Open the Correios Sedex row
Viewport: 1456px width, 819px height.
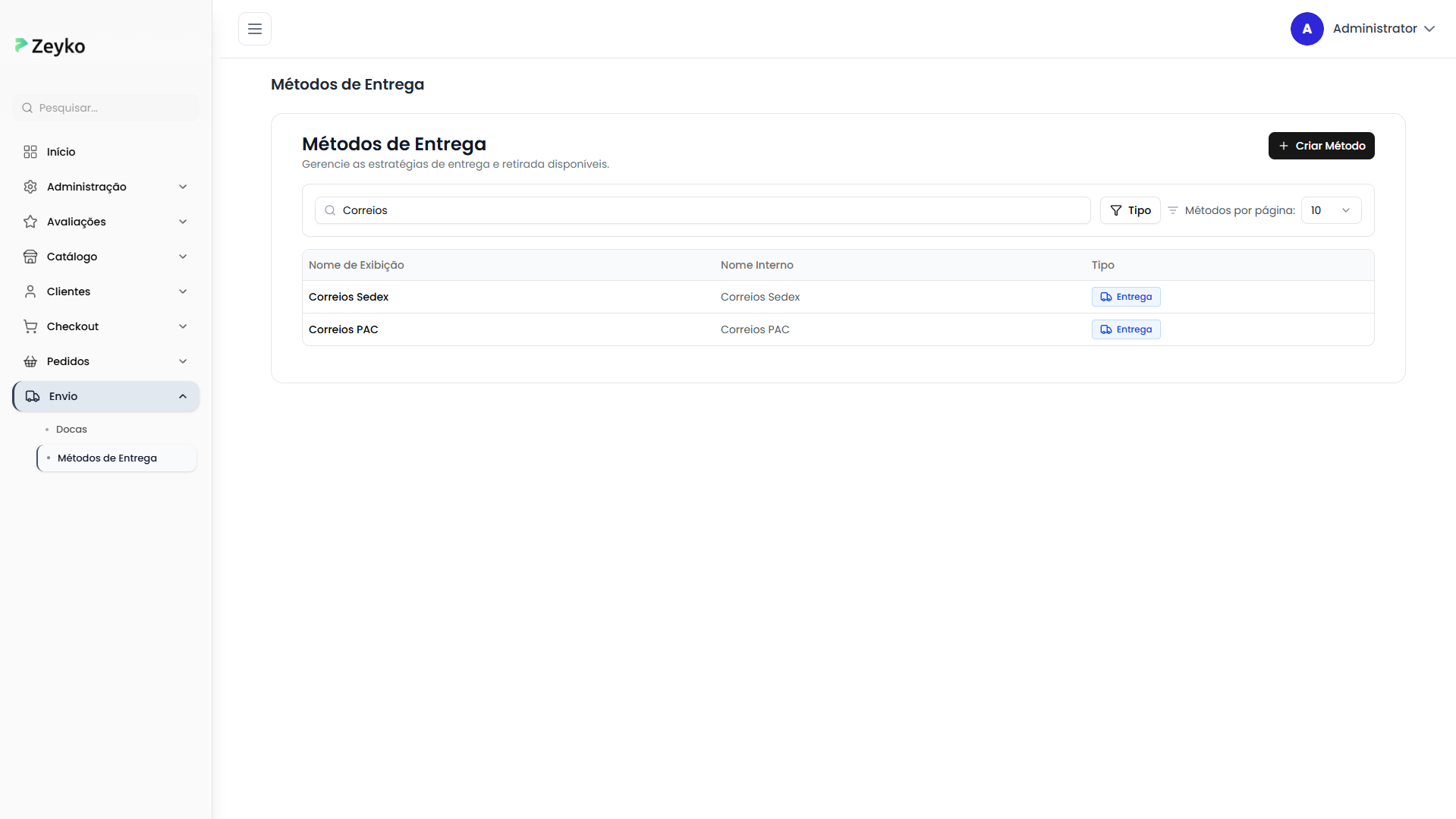348,297
